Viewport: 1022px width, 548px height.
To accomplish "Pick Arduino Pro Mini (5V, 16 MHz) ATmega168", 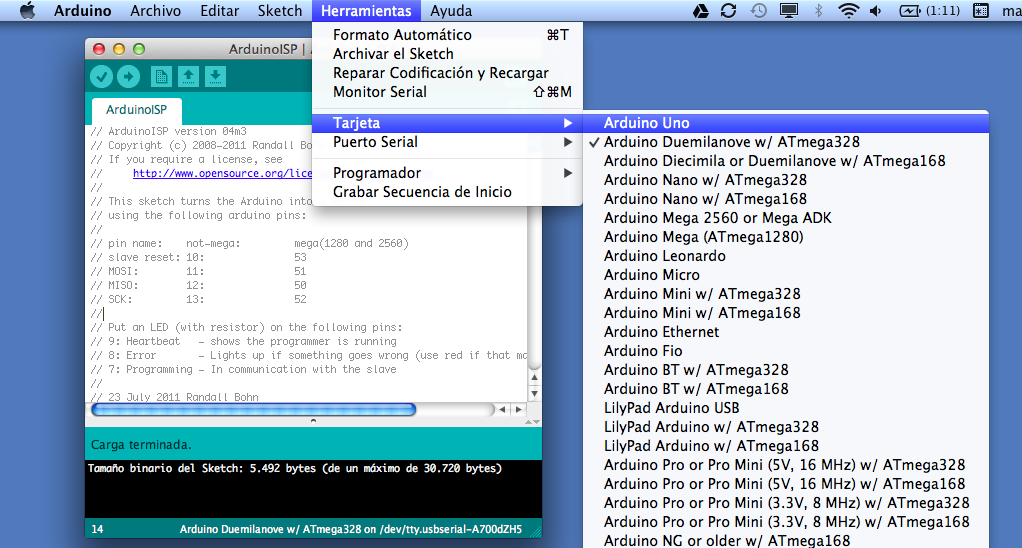I will [786, 483].
